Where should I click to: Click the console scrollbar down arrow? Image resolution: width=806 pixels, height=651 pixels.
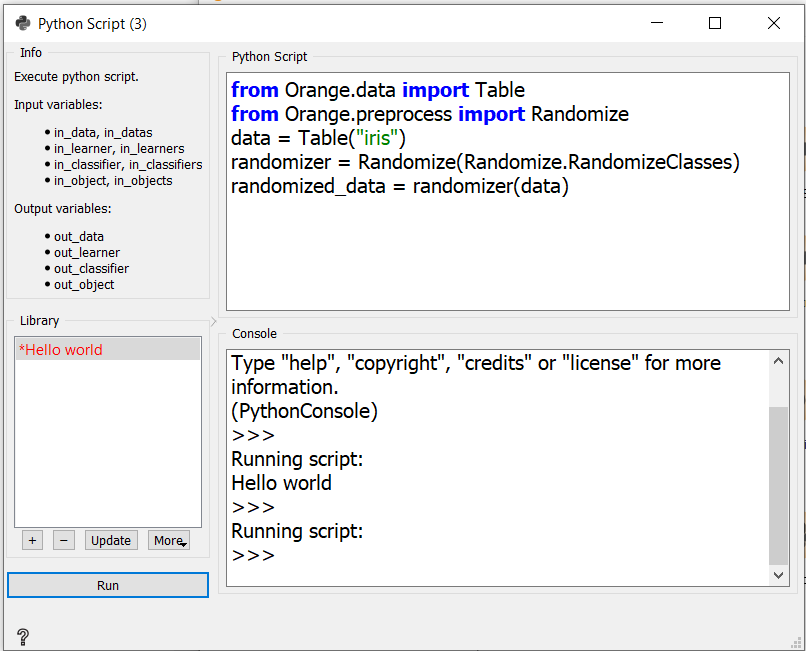[x=779, y=575]
